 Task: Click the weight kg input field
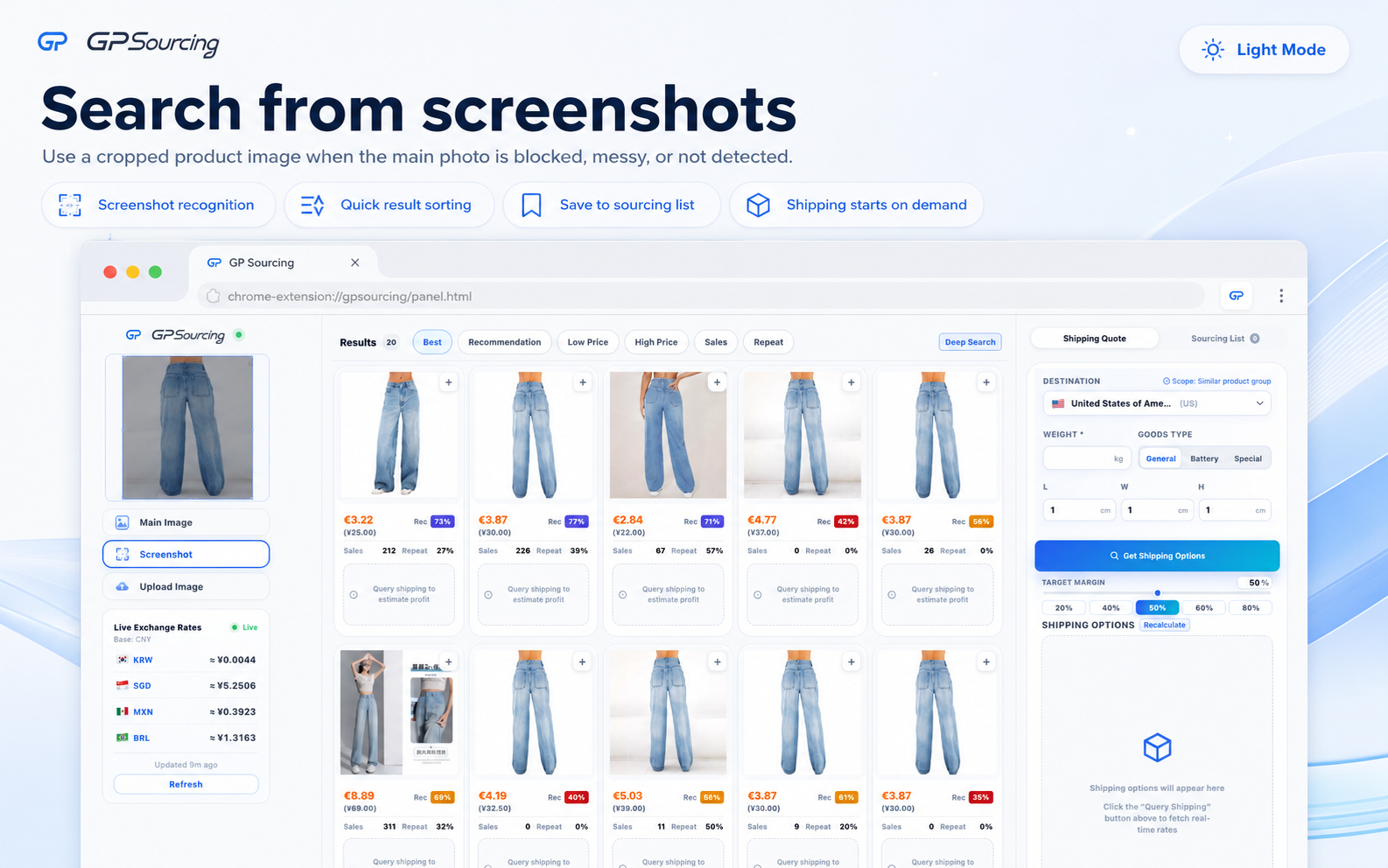click(1087, 458)
